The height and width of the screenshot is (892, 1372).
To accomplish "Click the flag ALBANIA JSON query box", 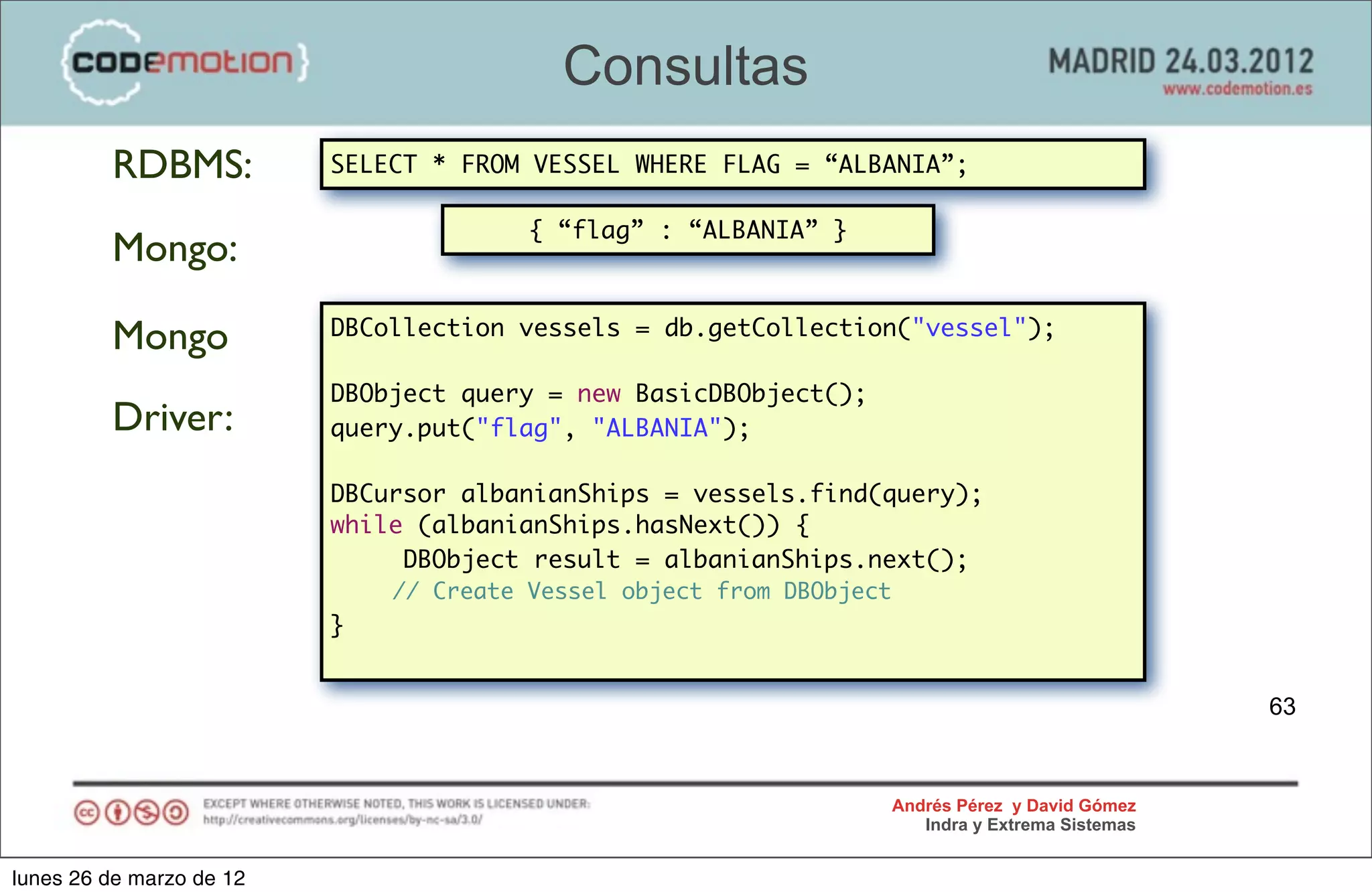I will click(x=687, y=230).
